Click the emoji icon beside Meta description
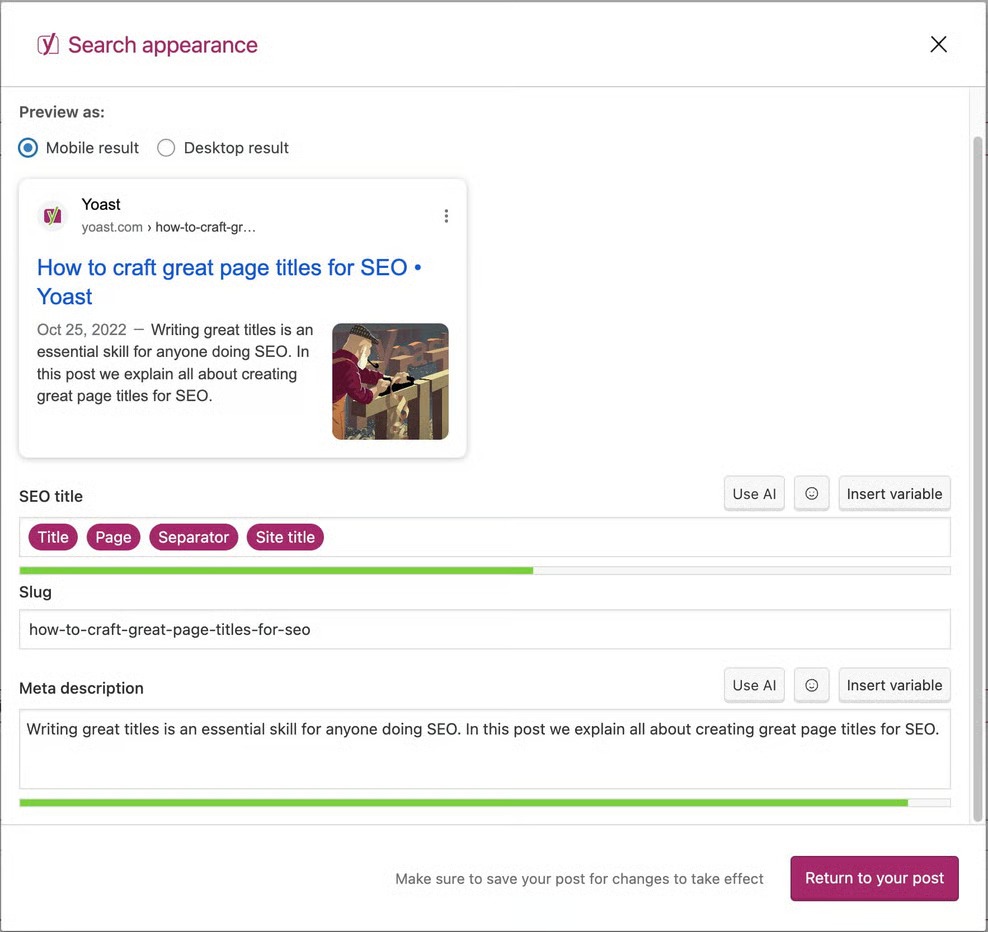988x932 pixels. point(811,685)
